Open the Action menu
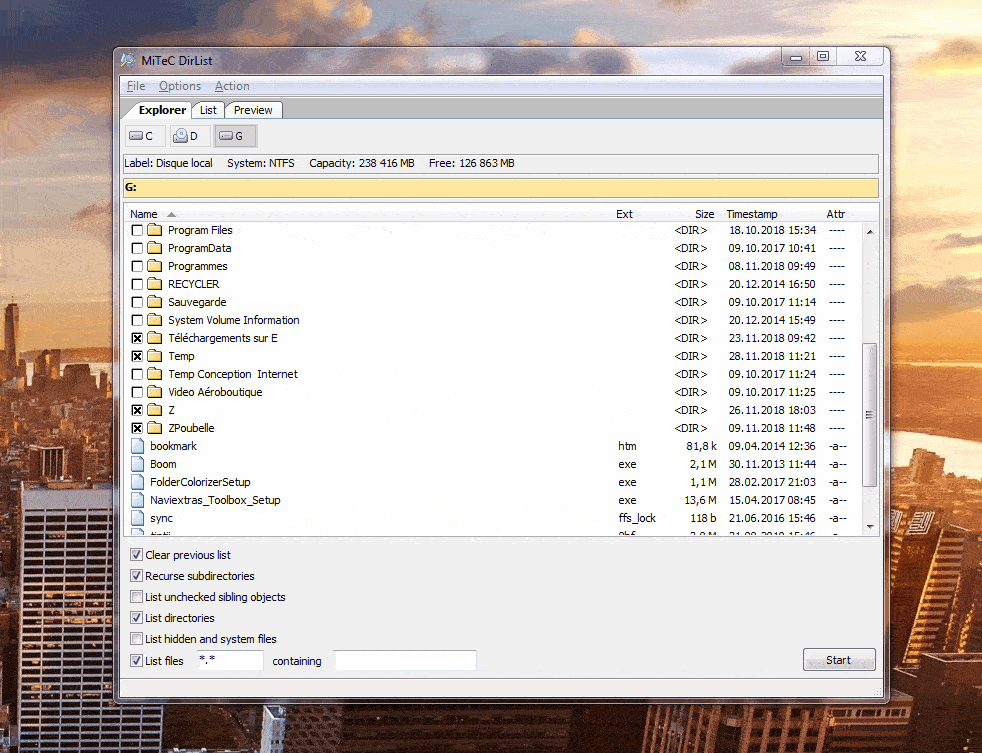Image resolution: width=982 pixels, height=753 pixels. 232,86
